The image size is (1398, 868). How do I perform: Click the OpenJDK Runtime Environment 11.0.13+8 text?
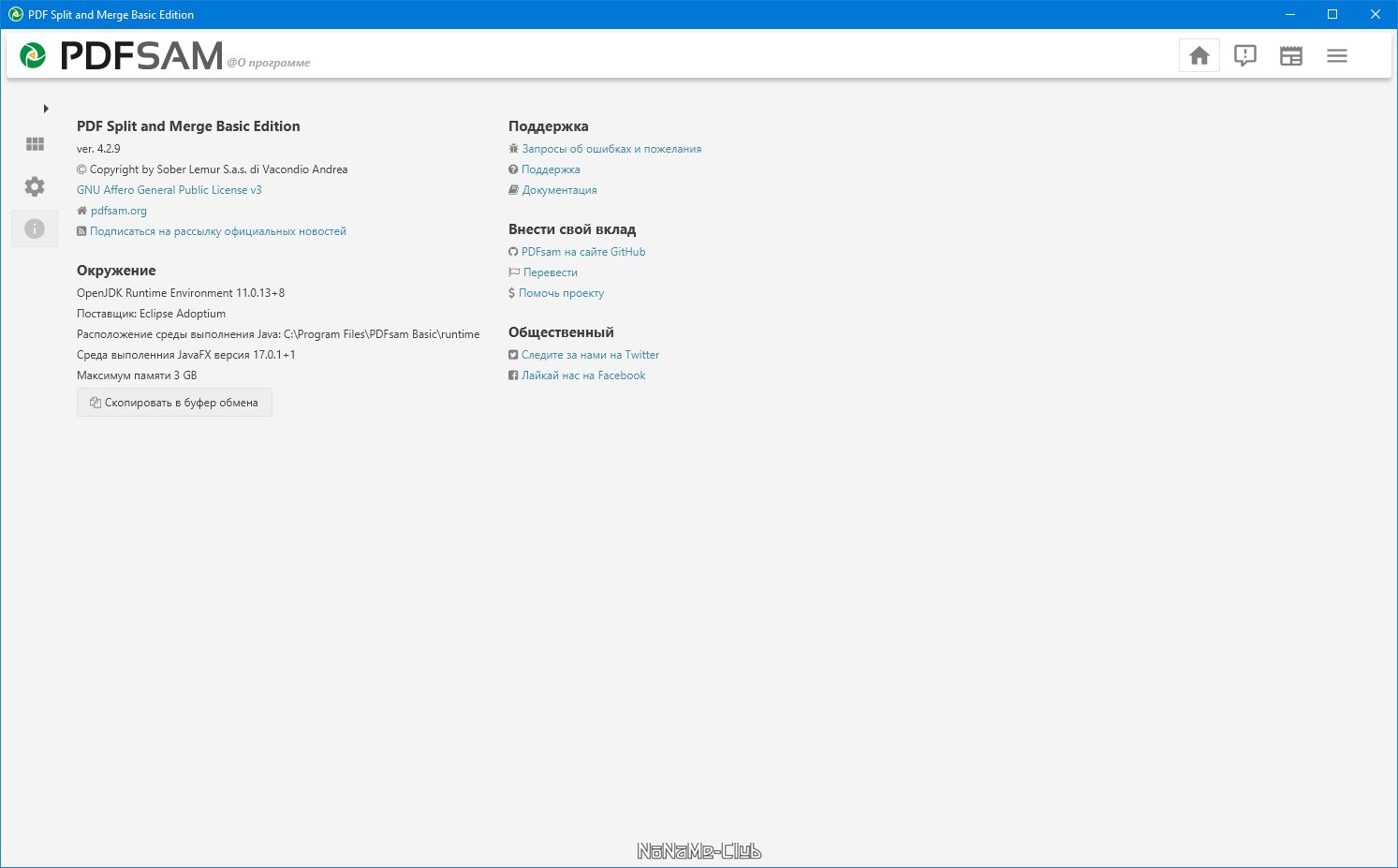pyautogui.click(x=181, y=293)
